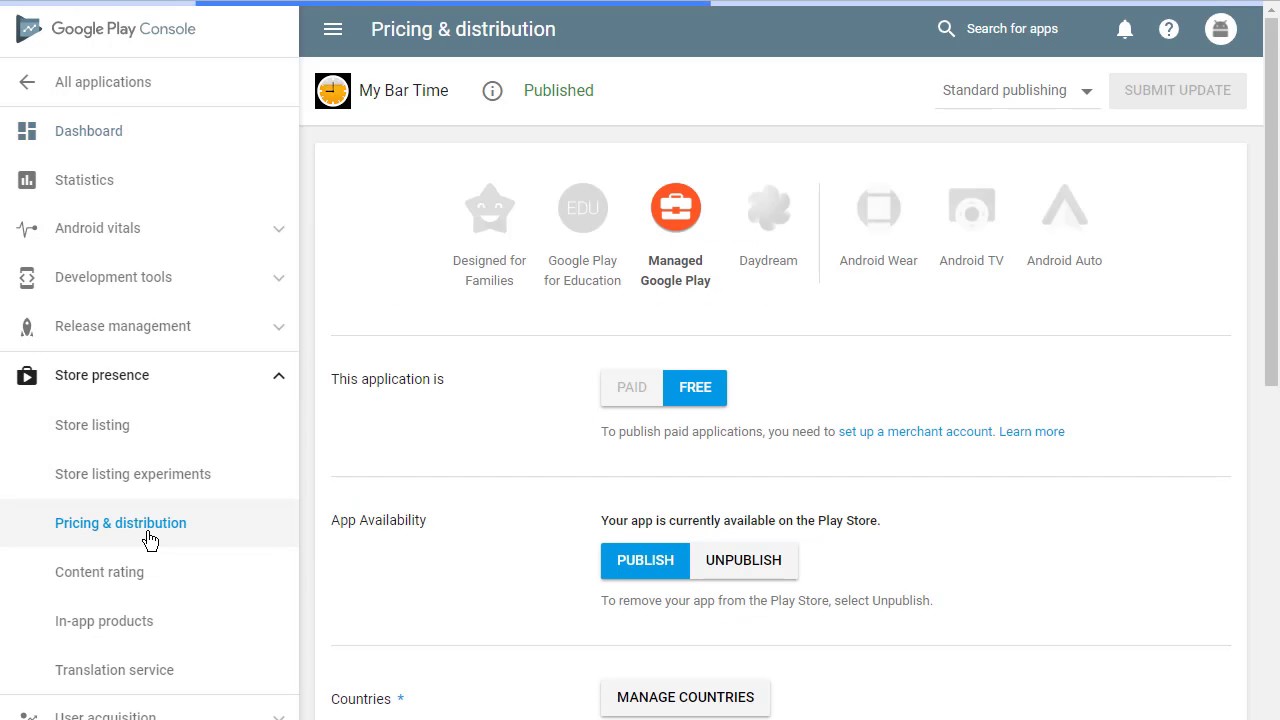Screen dimensions: 1280x720
Task: Set the application to FREE
Action: pyautogui.click(x=695, y=387)
